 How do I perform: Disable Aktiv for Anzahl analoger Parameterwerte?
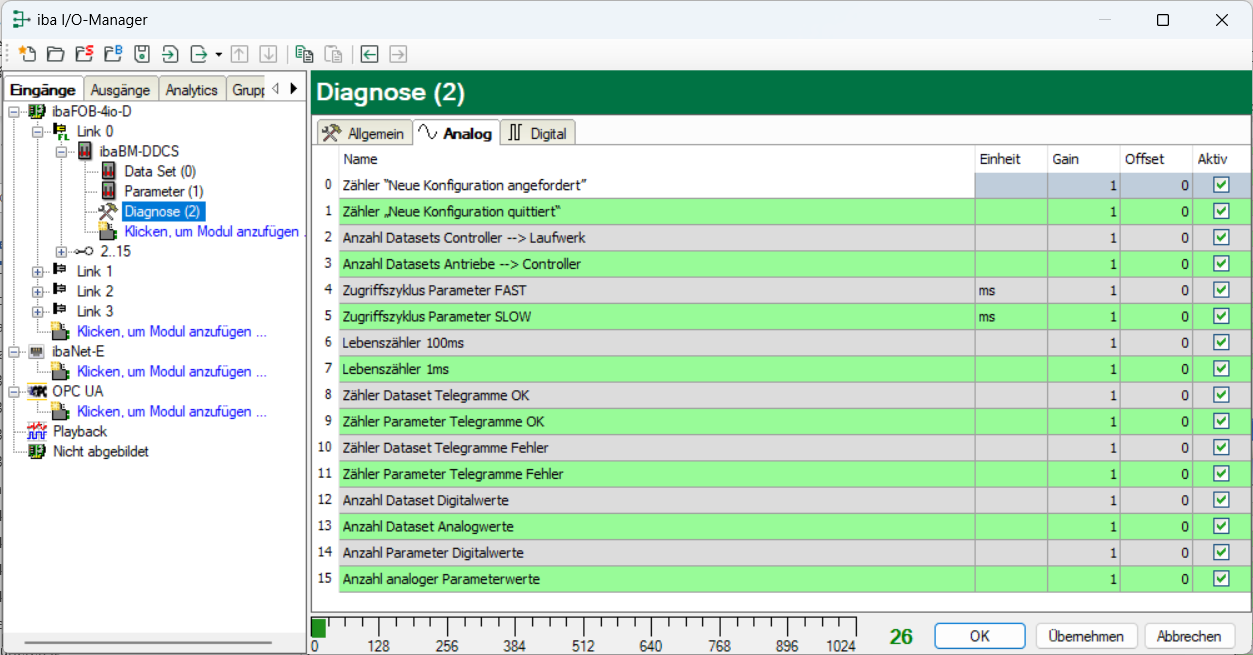click(1221, 578)
